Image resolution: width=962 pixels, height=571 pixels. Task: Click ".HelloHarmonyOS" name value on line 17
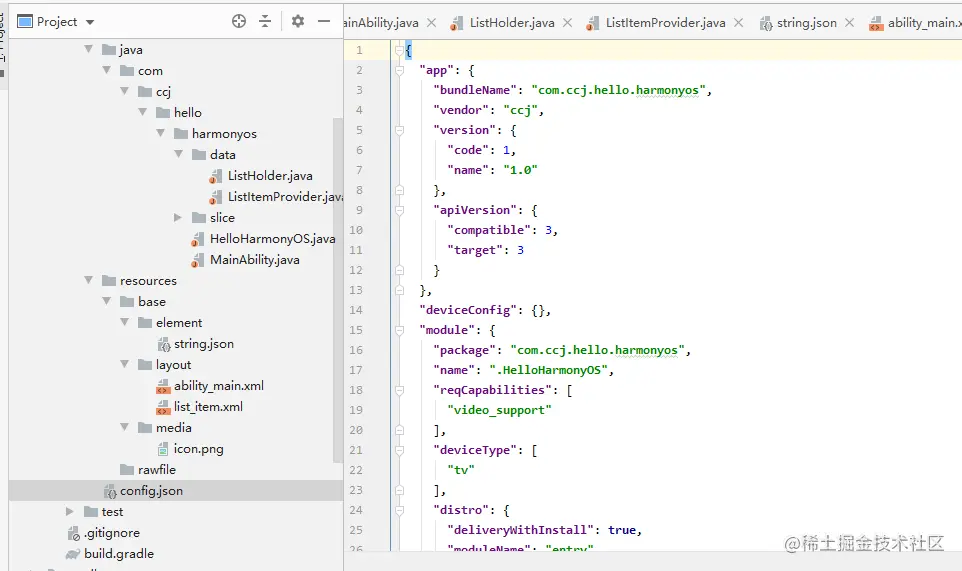click(x=548, y=370)
